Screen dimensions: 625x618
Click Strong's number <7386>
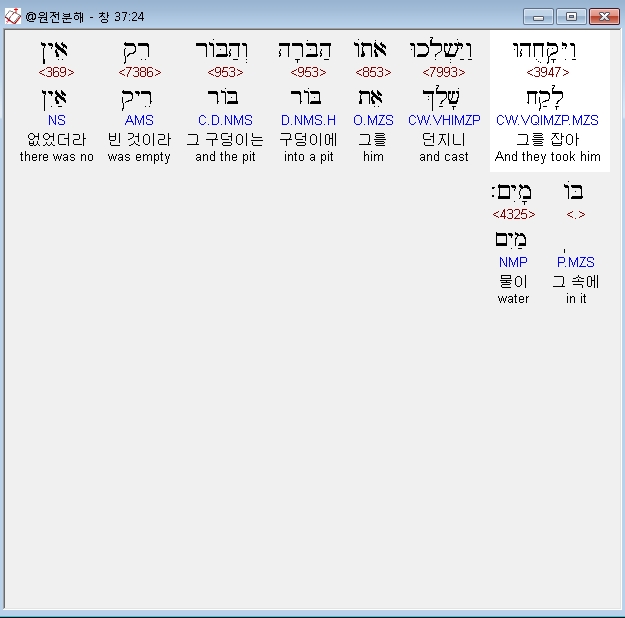140,72
